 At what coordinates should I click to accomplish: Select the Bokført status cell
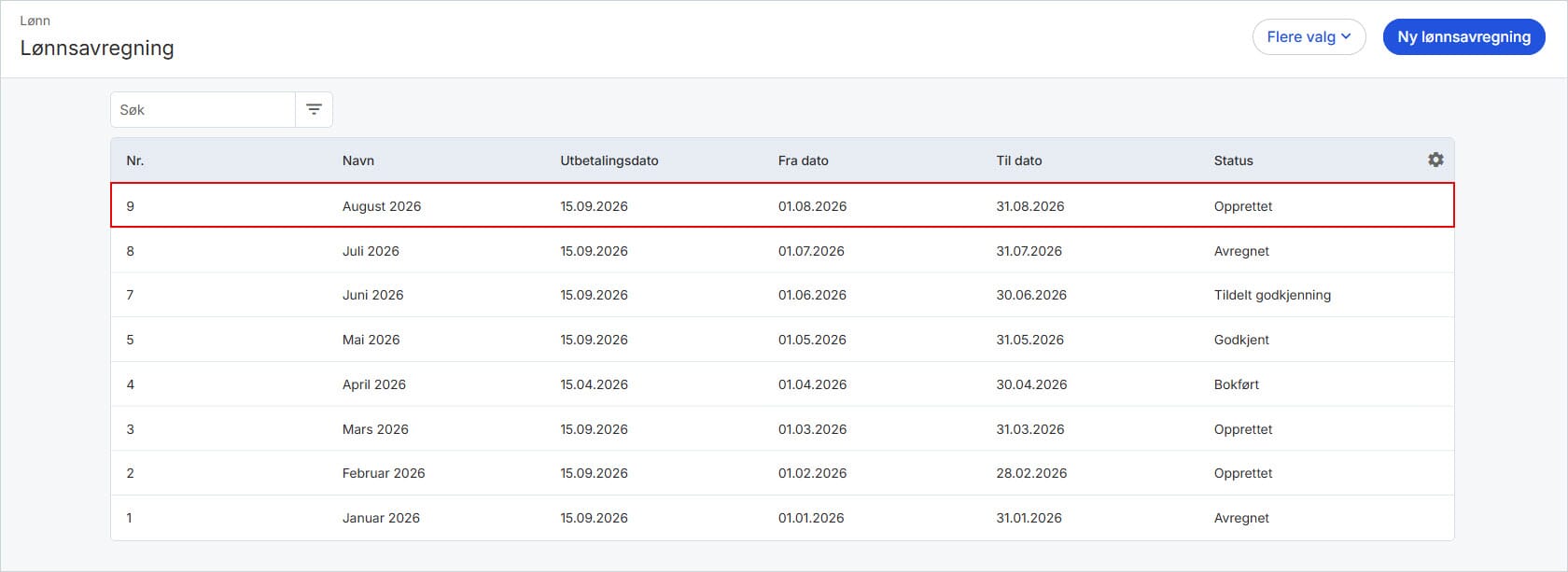(x=1237, y=384)
